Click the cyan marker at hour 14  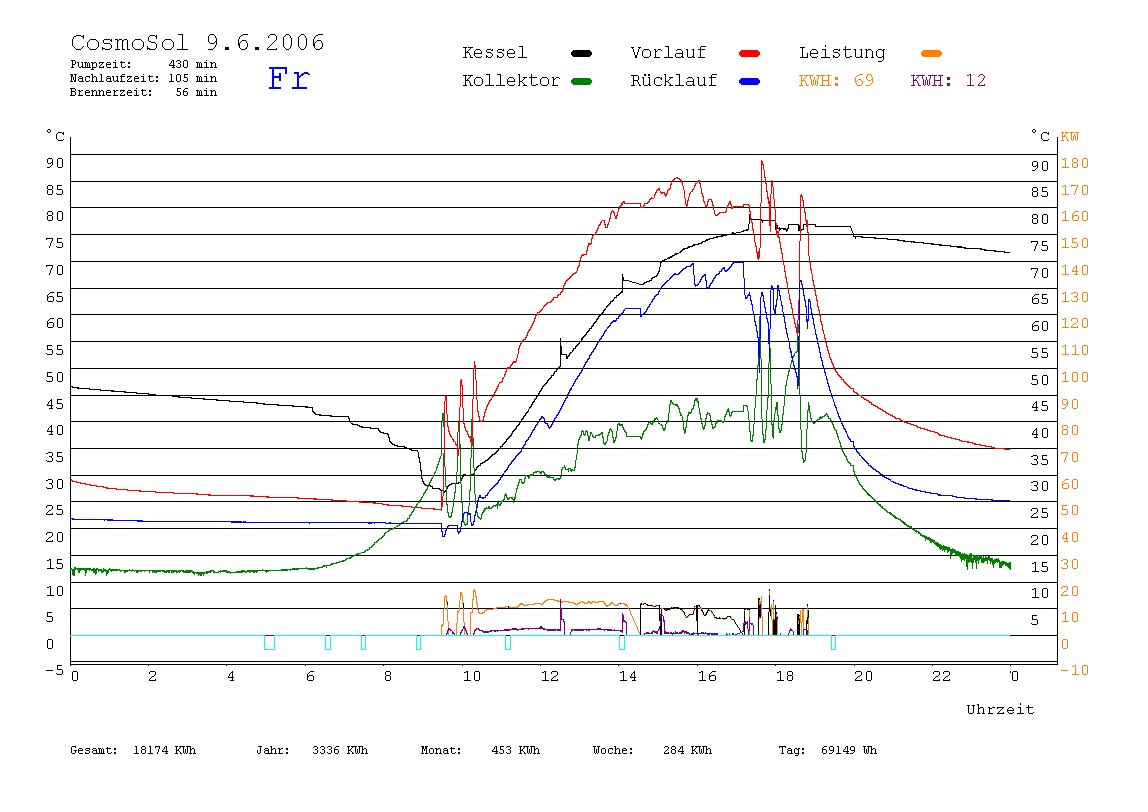622,642
